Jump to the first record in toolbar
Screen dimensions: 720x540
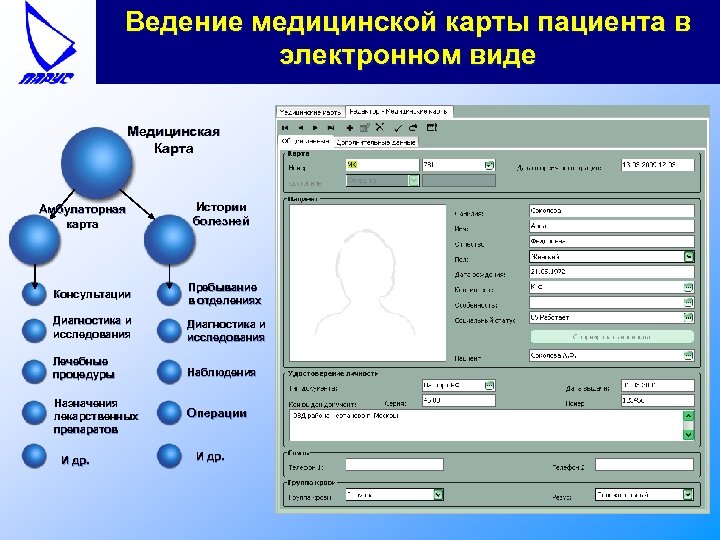coord(285,128)
